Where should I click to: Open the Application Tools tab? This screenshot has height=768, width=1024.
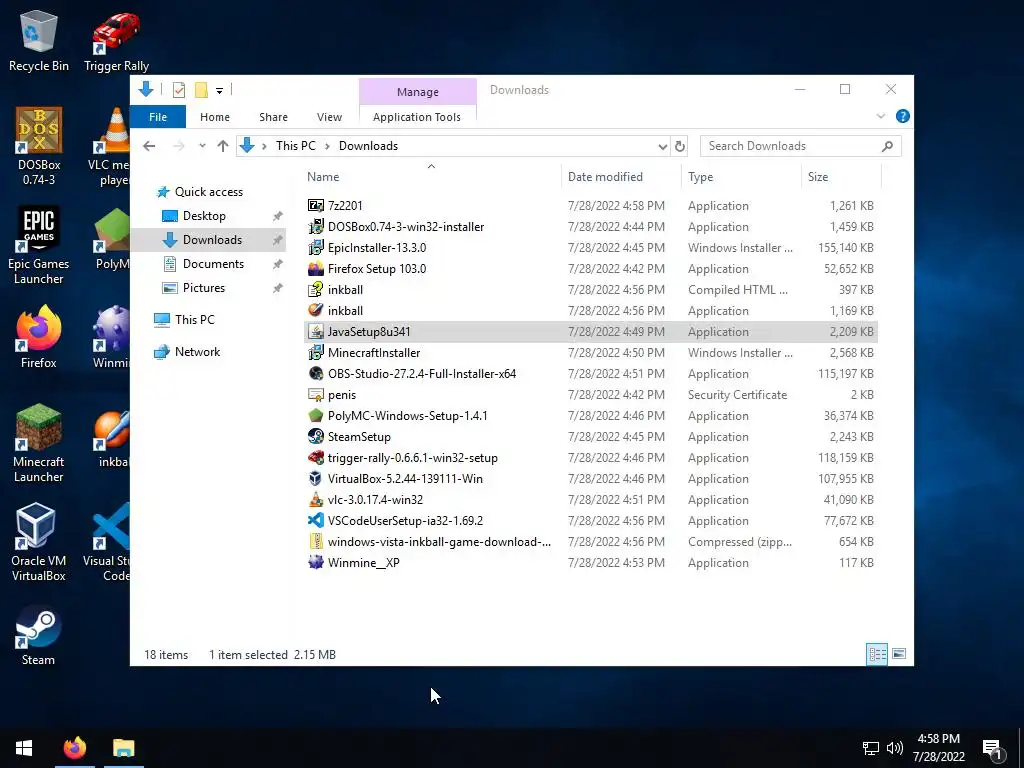point(417,117)
